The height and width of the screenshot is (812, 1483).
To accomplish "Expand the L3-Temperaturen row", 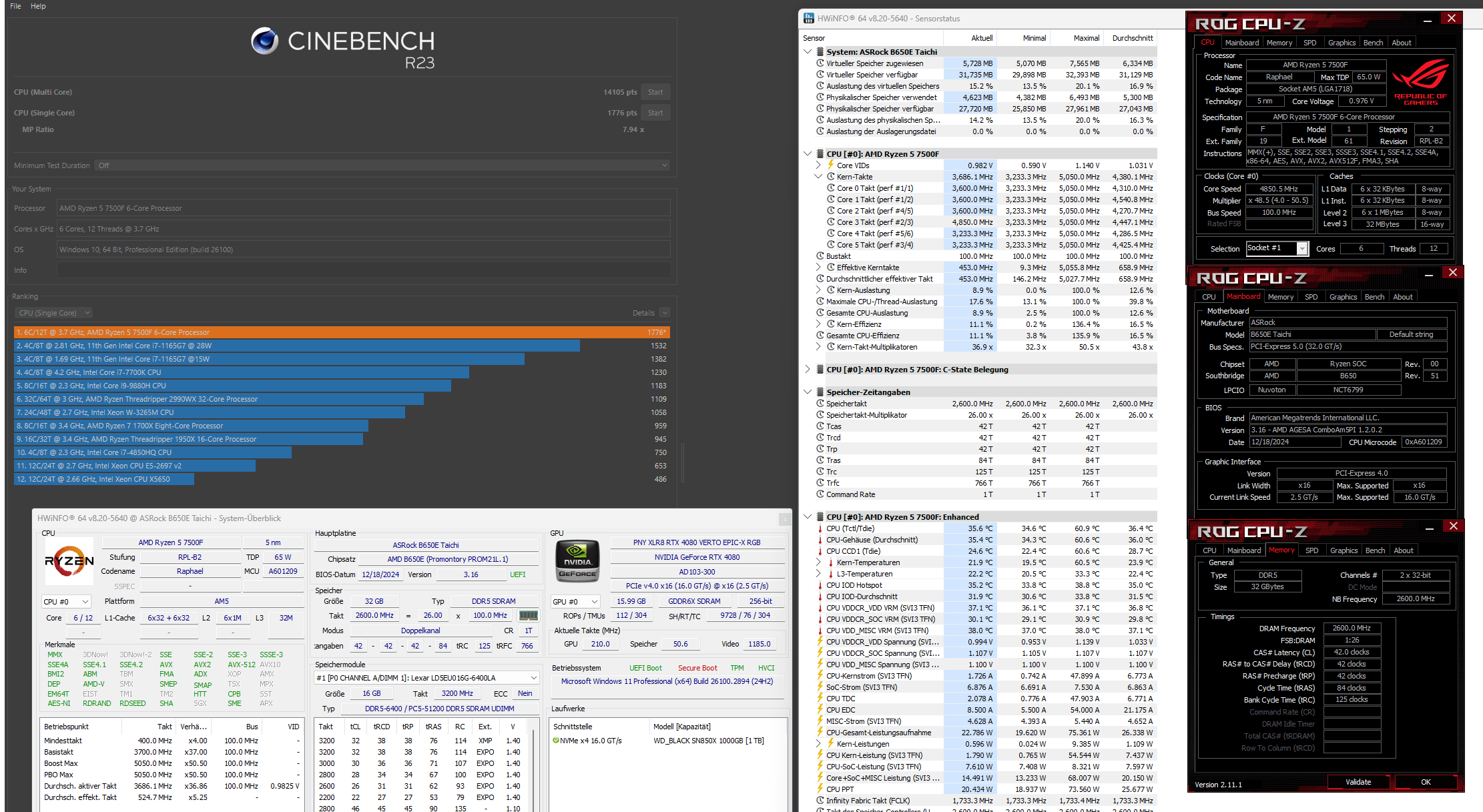I will [x=818, y=573].
